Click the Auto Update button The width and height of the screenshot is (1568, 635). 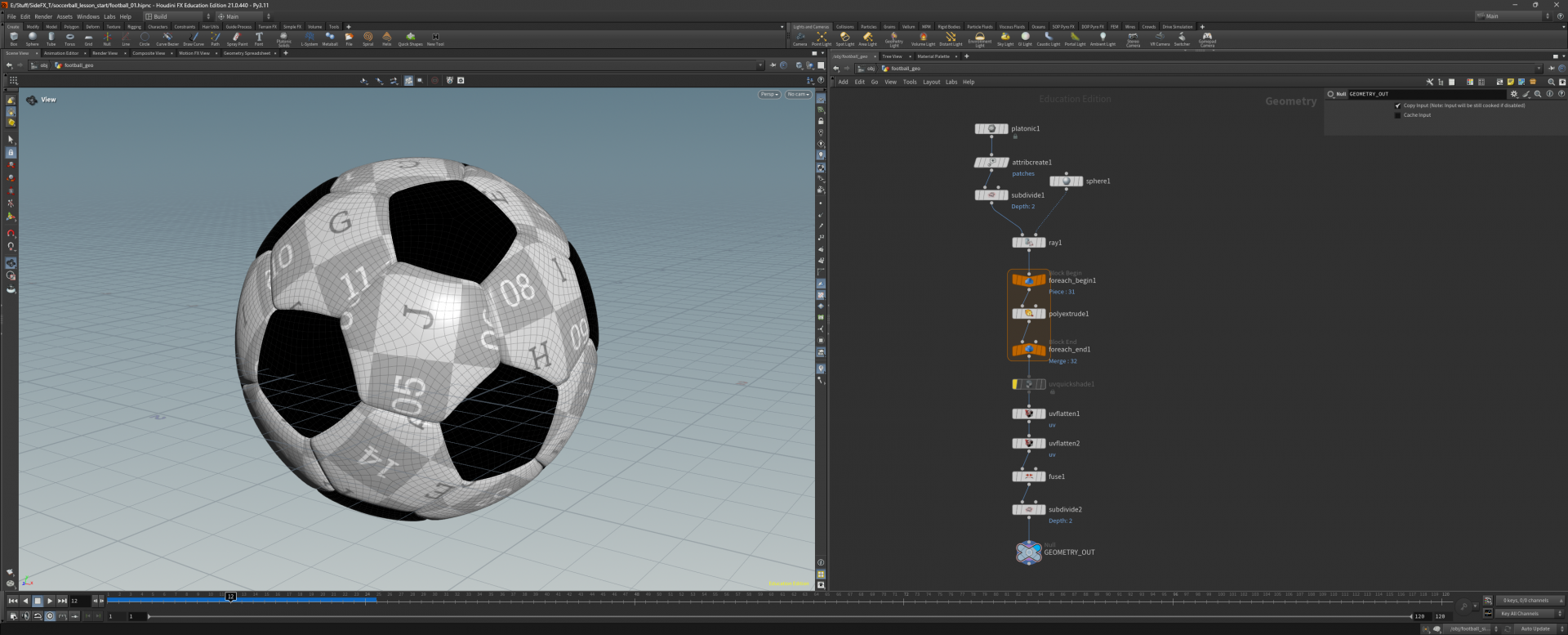1535,628
